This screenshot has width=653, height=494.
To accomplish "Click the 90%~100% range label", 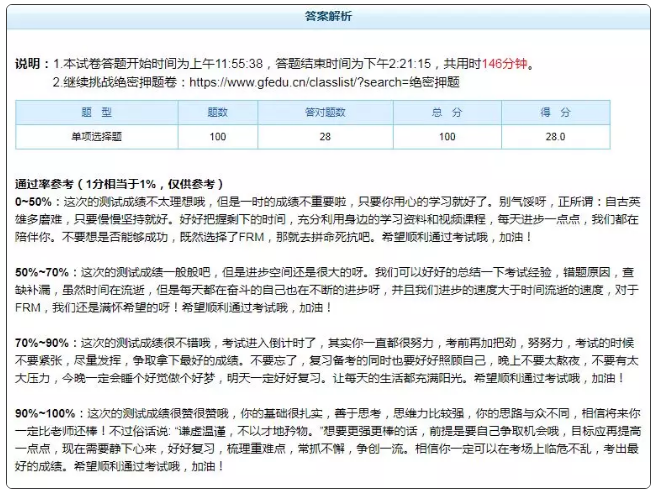I will coord(45,413).
